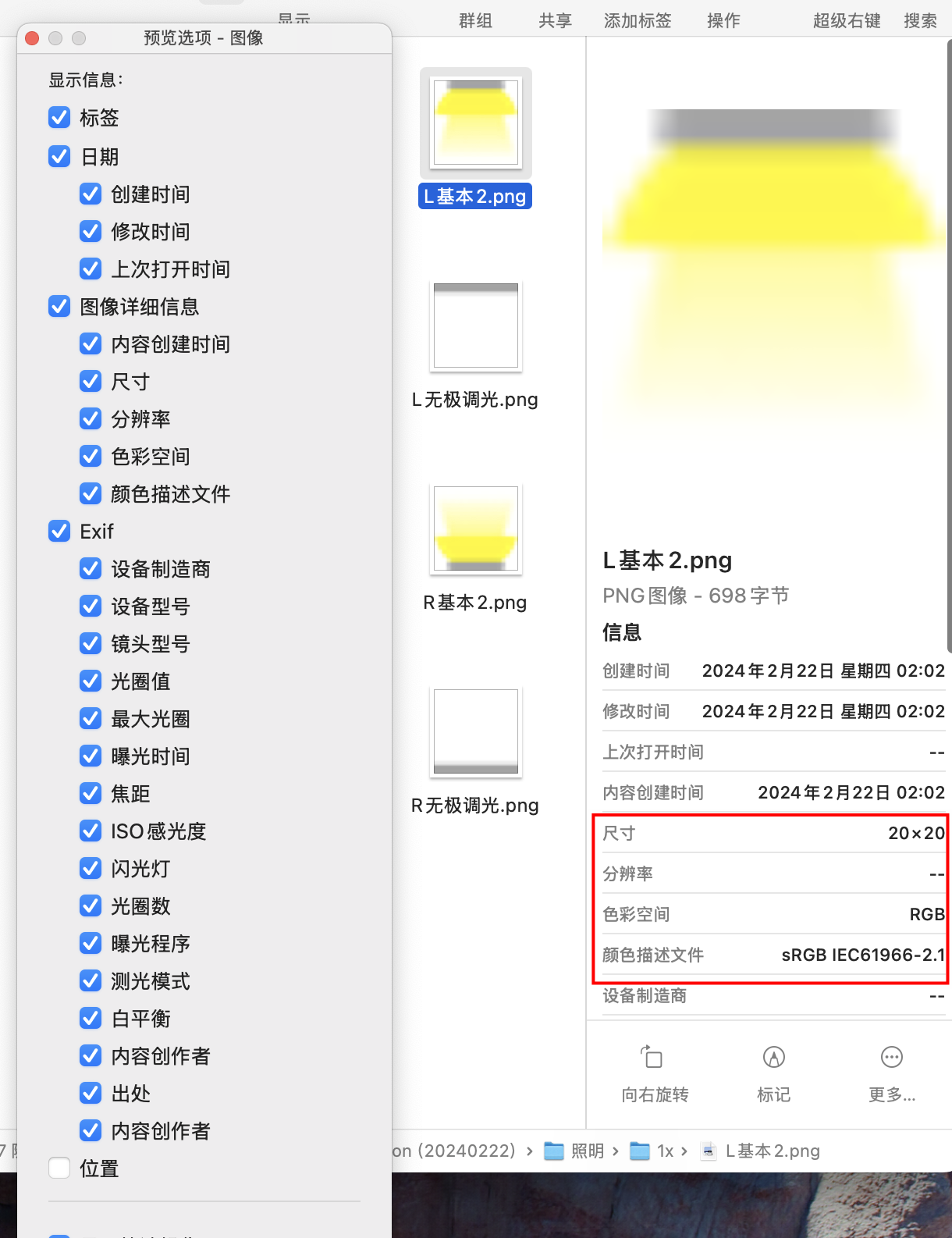The width and height of the screenshot is (952, 1238).
Task: Open the 群组 toolbar menu
Action: click(475, 21)
